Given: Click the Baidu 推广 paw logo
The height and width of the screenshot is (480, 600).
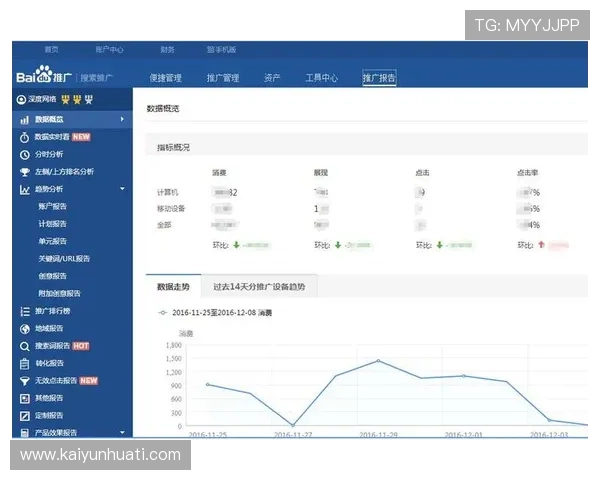Looking at the screenshot, I should (44, 74).
